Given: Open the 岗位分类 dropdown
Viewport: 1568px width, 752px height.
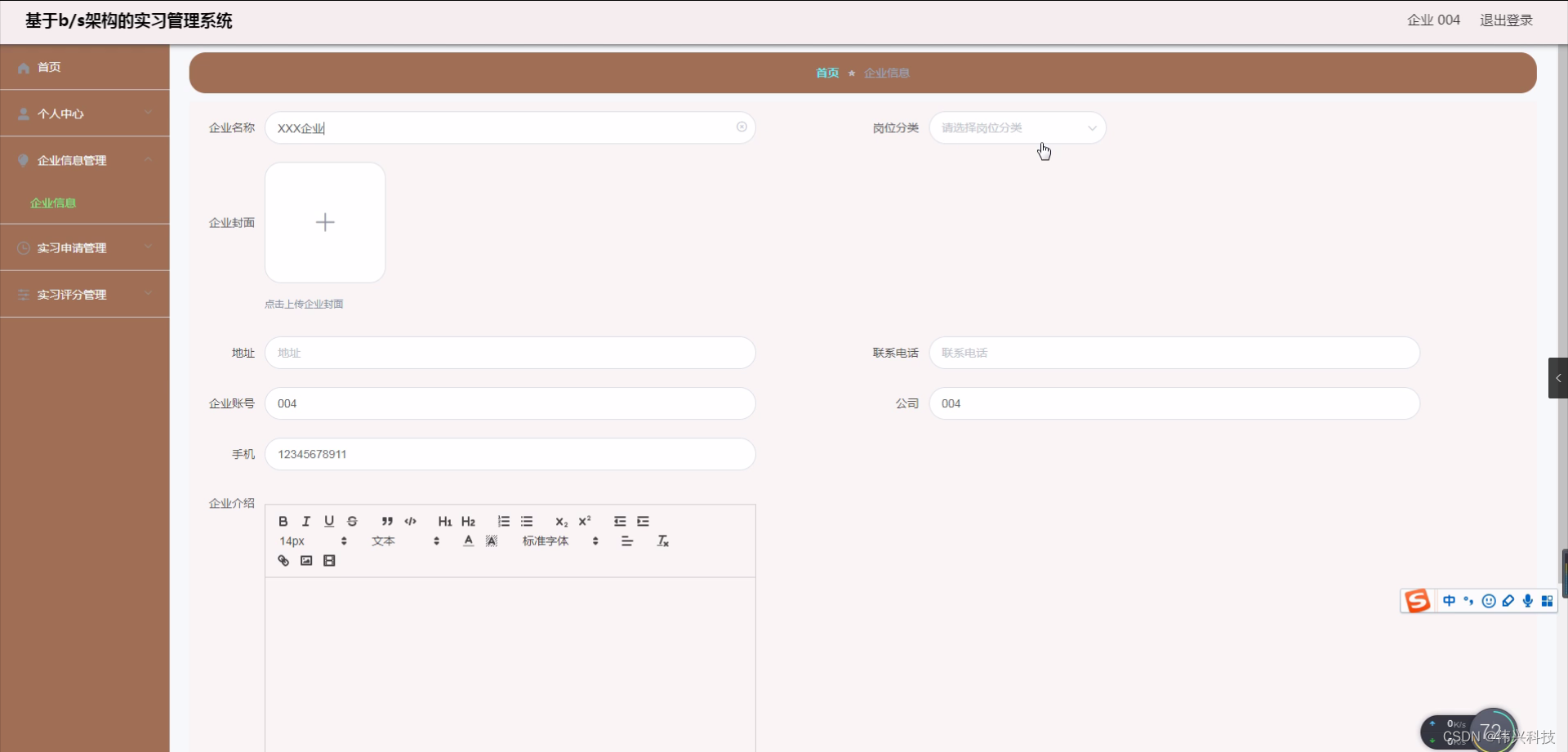Looking at the screenshot, I should point(1018,127).
